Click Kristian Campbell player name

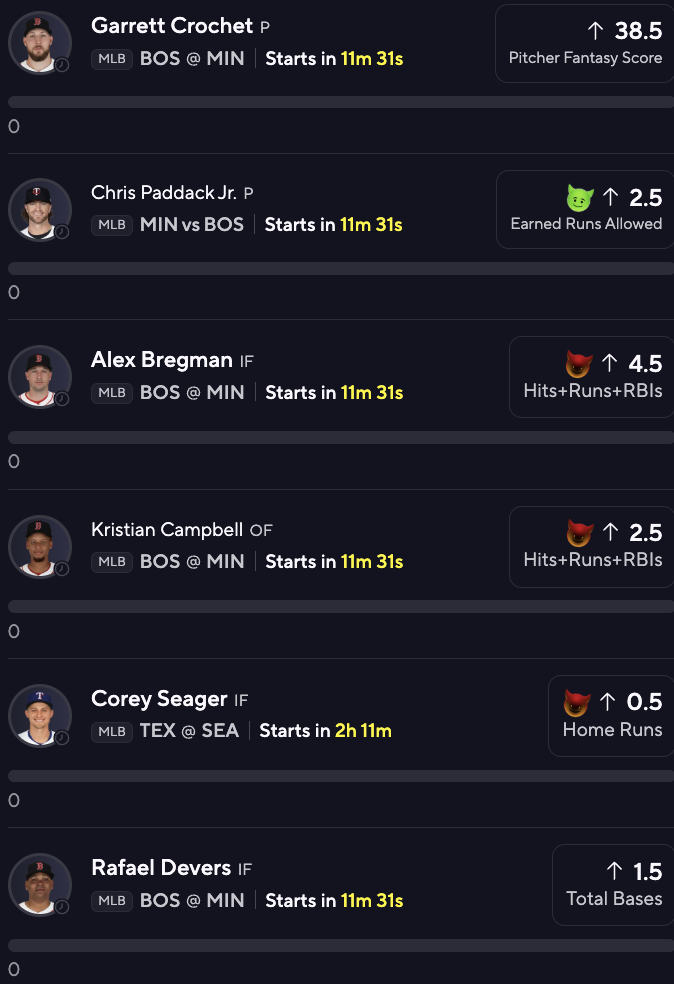[x=167, y=530]
